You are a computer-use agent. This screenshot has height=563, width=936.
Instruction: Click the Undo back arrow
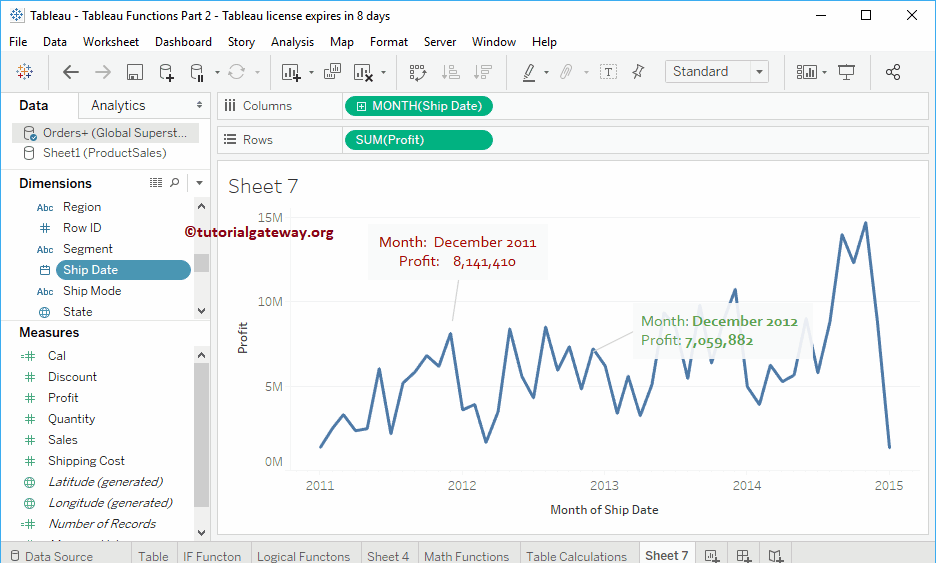[70, 72]
